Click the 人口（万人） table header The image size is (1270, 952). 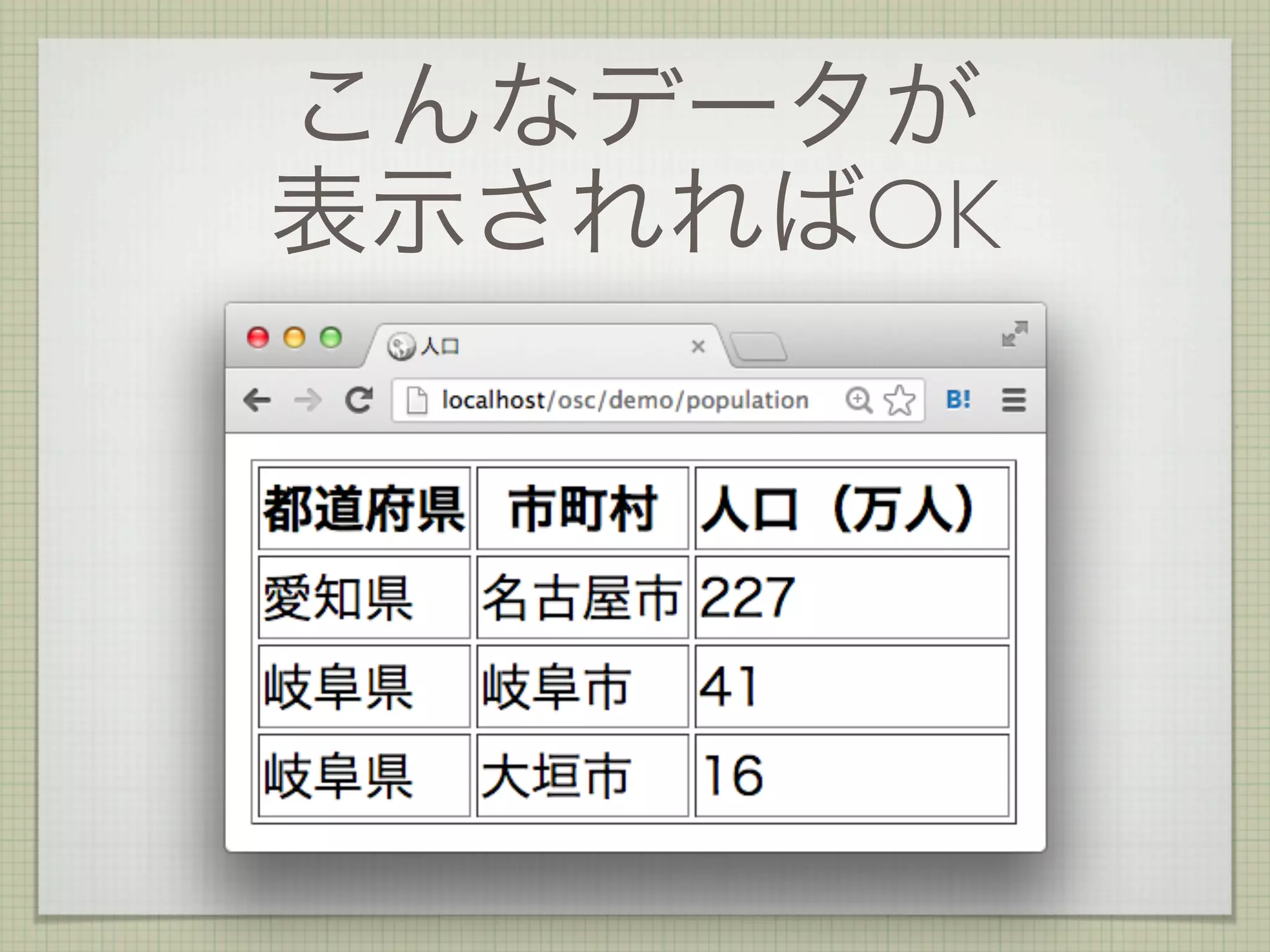pyautogui.click(x=852, y=508)
